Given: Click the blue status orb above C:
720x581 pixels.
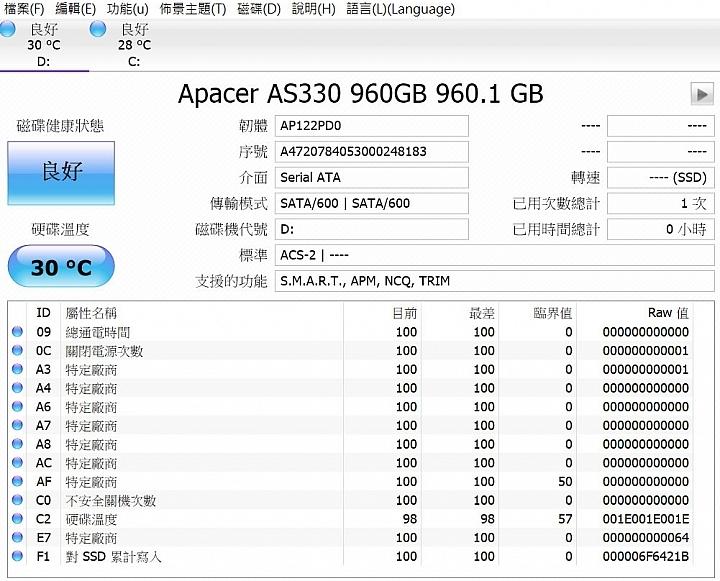Looking at the screenshot, I should (x=98, y=29).
